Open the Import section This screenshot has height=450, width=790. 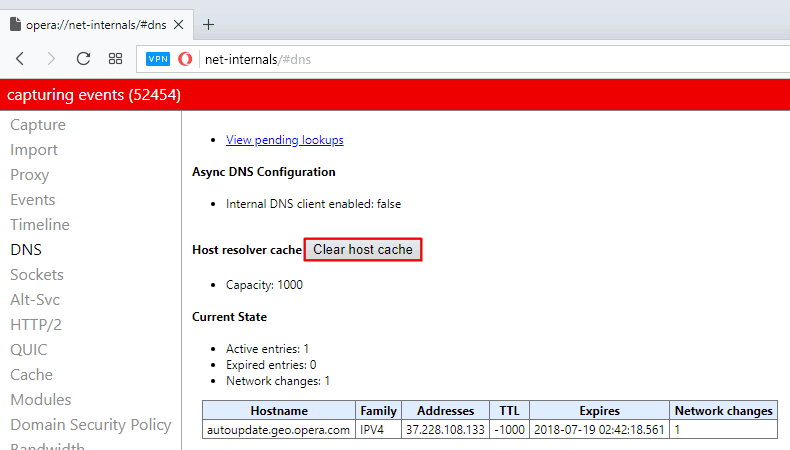tap(34, 150)
